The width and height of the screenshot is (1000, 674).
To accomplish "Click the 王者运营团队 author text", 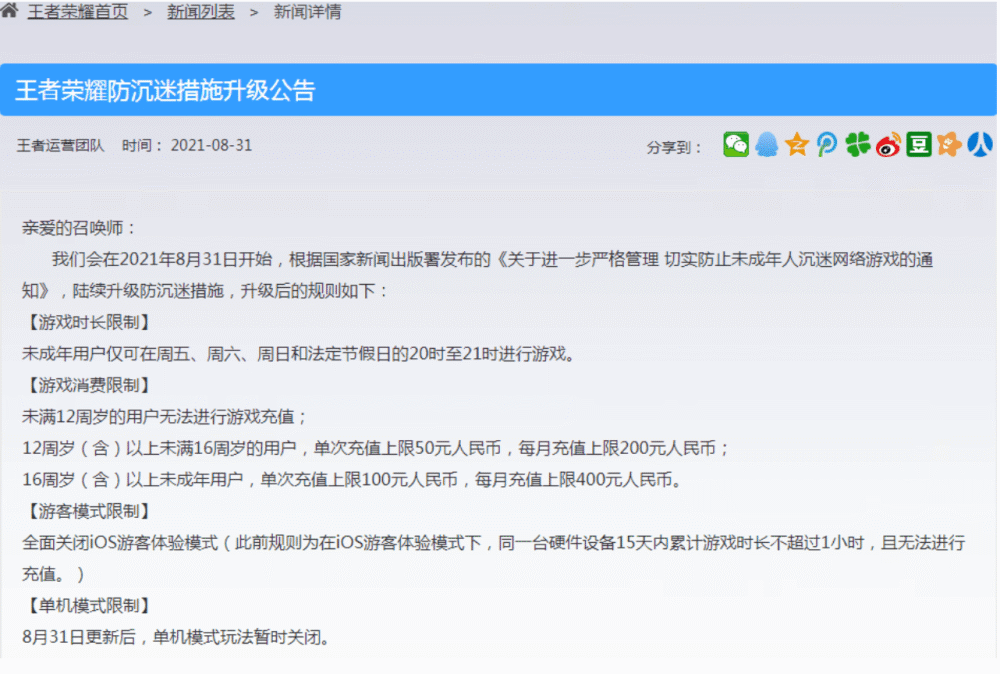I will point(61,145).
